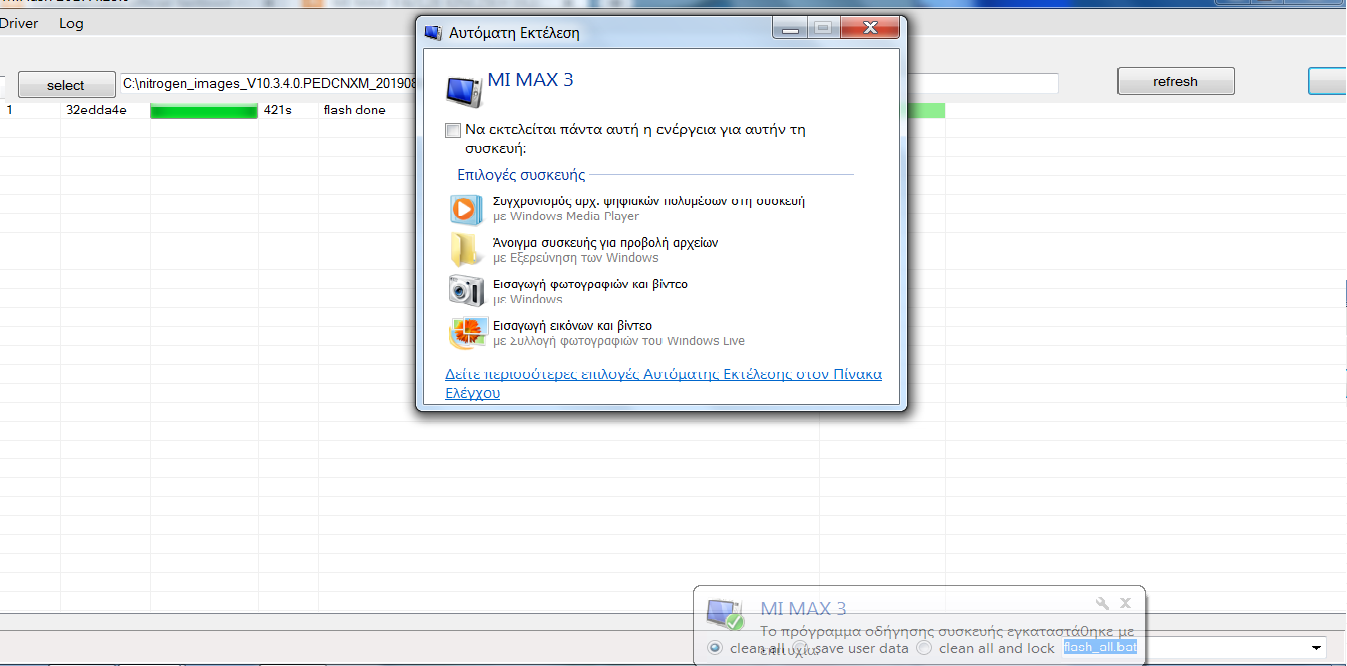Click the MI MAX 3 device icon in the AutoPlay dialog
1347x666 pixels.
464,89
